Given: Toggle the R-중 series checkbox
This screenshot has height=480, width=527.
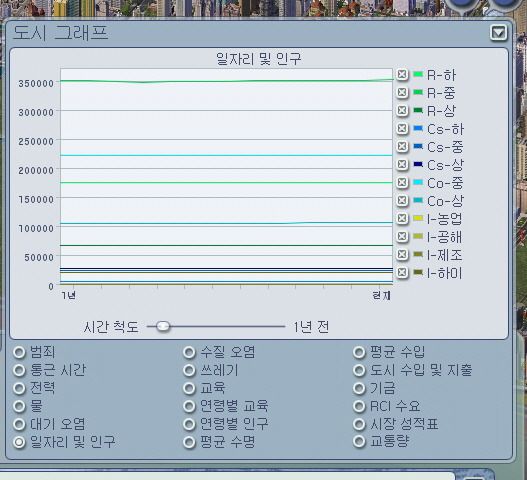Looking at the screenshot, I should tap(402, 92).
